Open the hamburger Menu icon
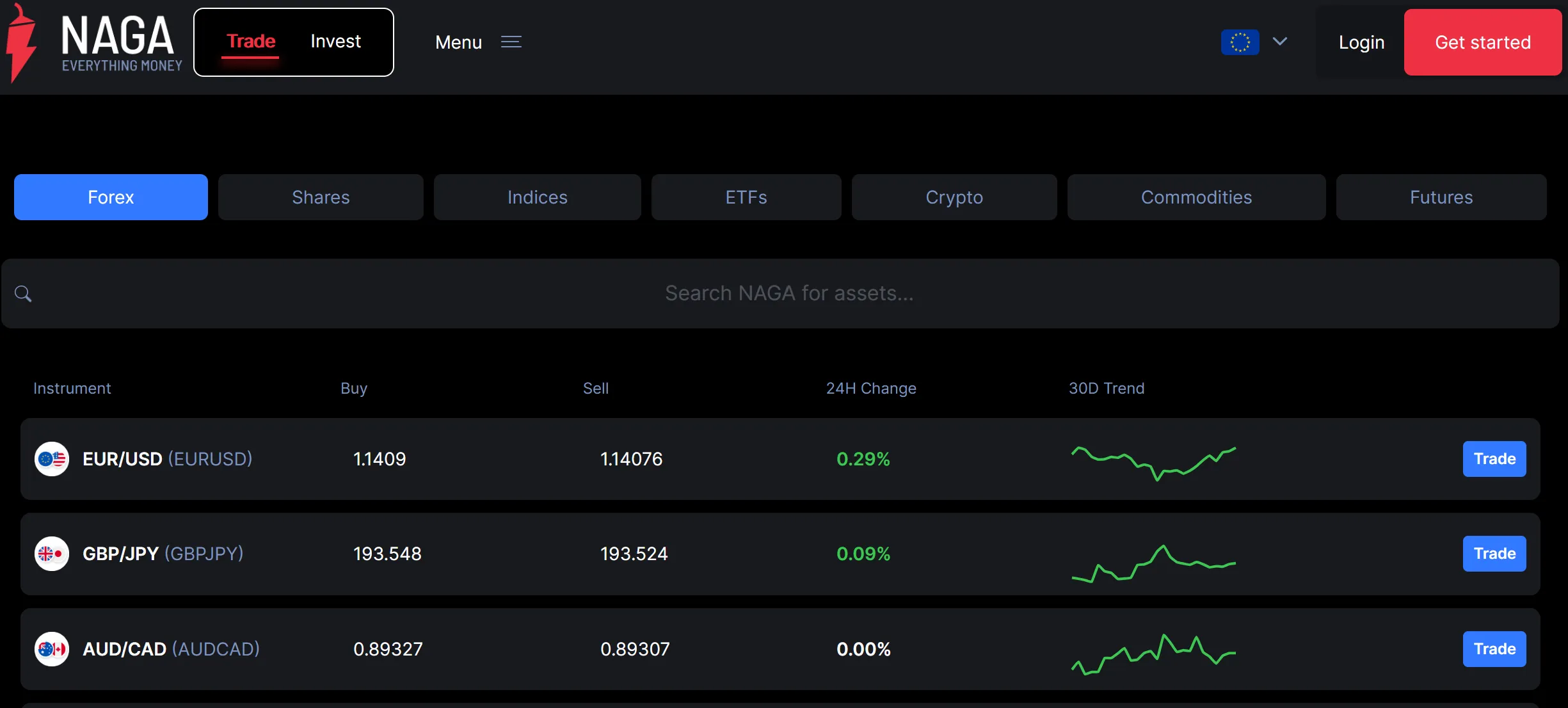 tap(511, 42)
